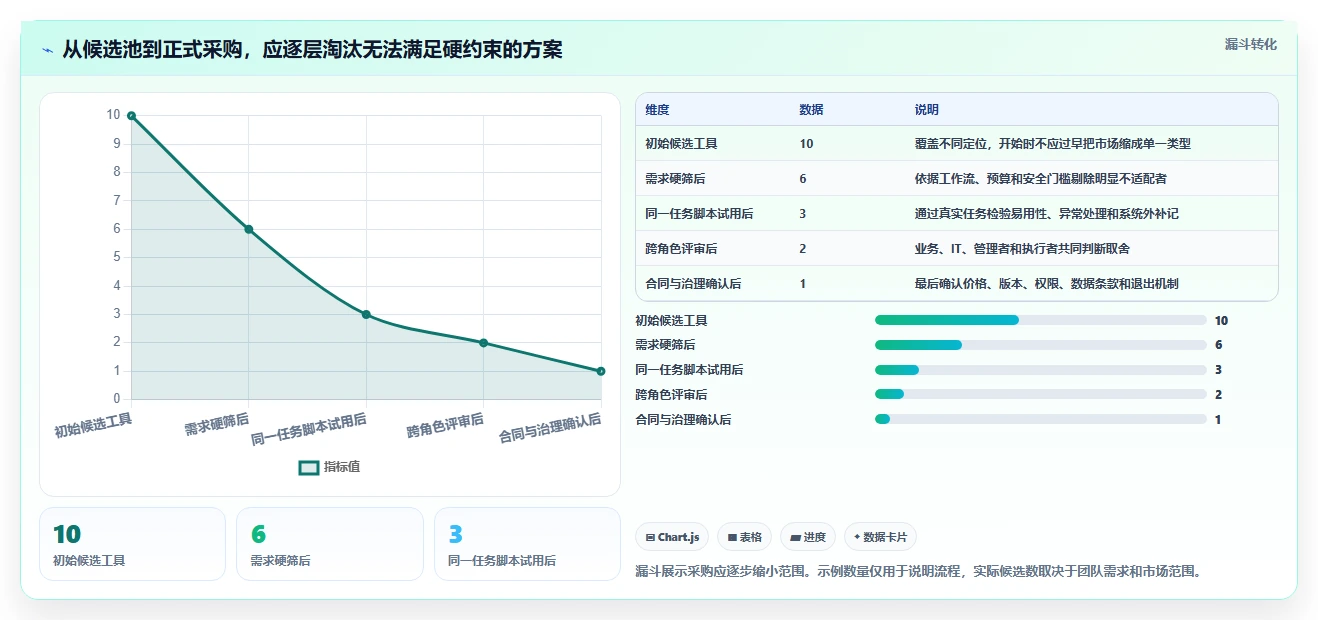Viewport: 1318px width, 620px height.
Task: Click the 数据卡片 tag chip
Action: pyautogui.click(x=880, y=537)
